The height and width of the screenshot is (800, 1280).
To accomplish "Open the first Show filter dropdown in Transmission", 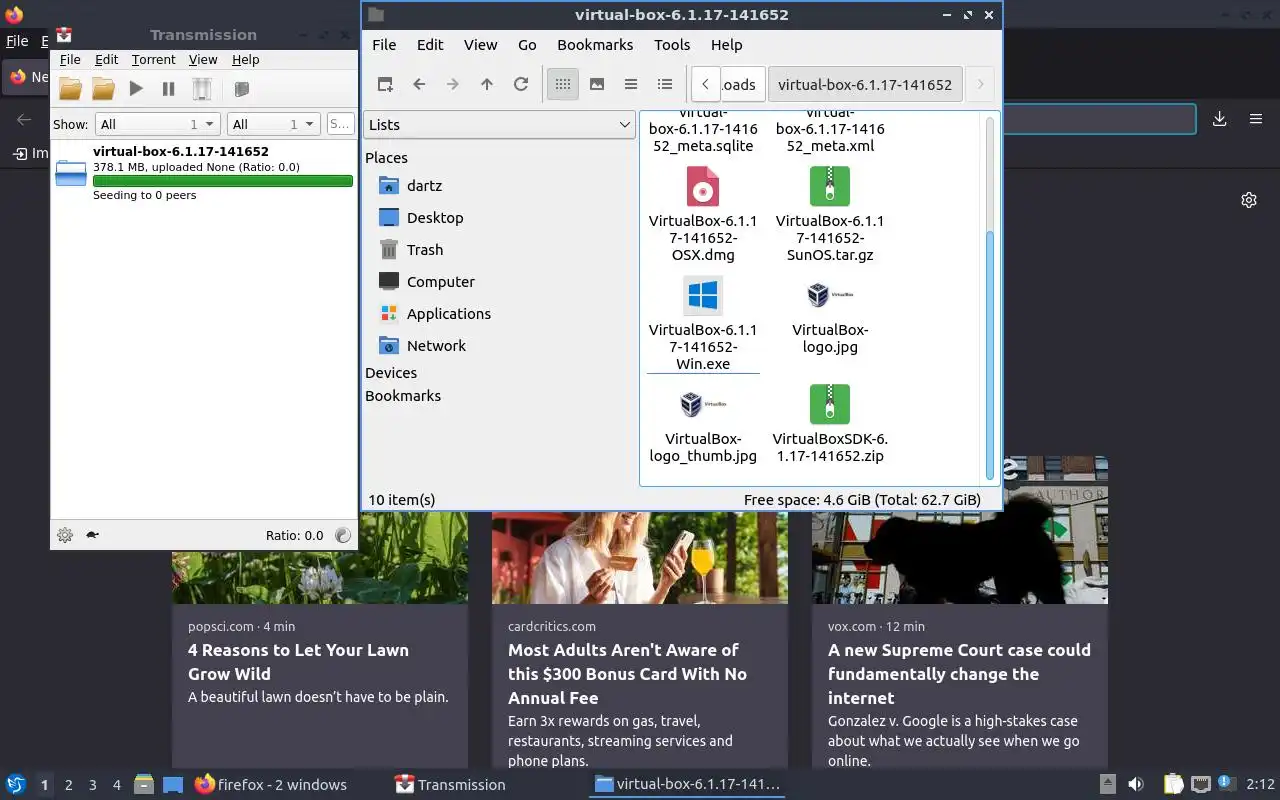I will (x=157, y=124).
